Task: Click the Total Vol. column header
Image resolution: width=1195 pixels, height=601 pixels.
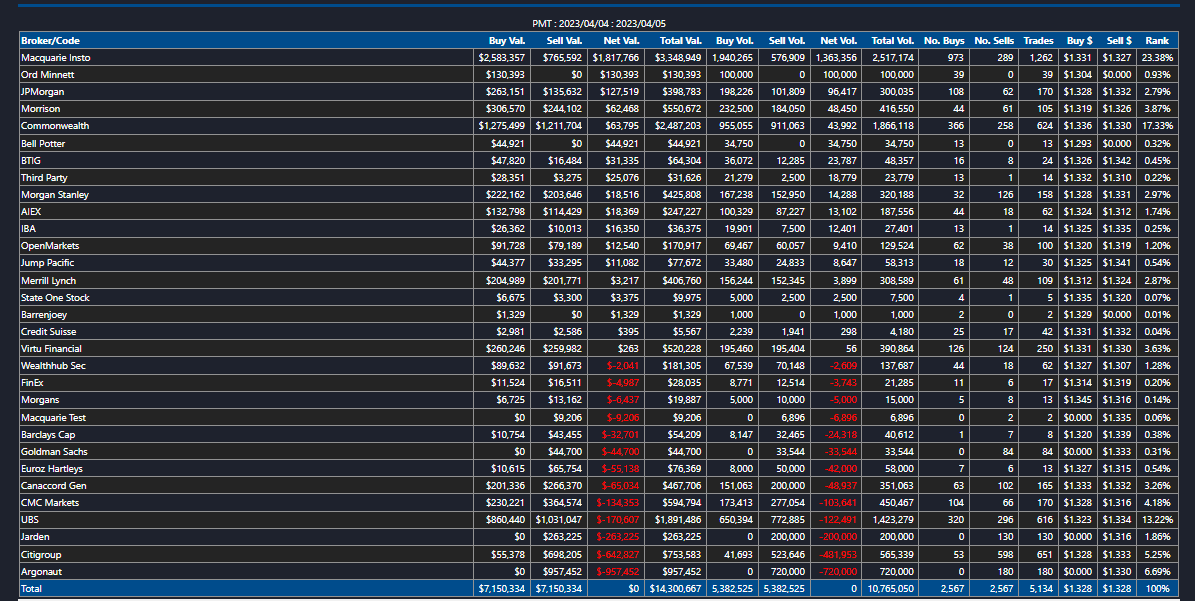Action: coord(892,40)
